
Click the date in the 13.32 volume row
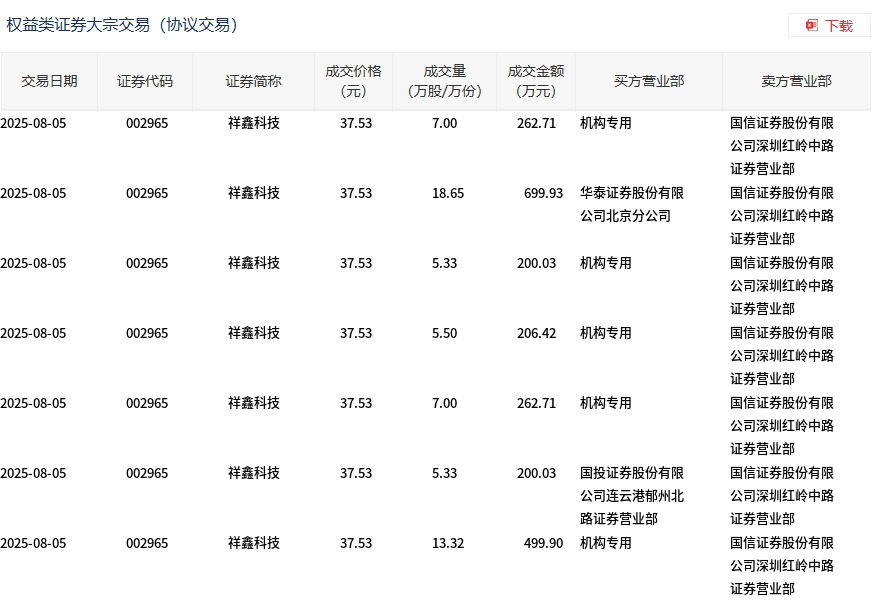(x=33, y=543)
